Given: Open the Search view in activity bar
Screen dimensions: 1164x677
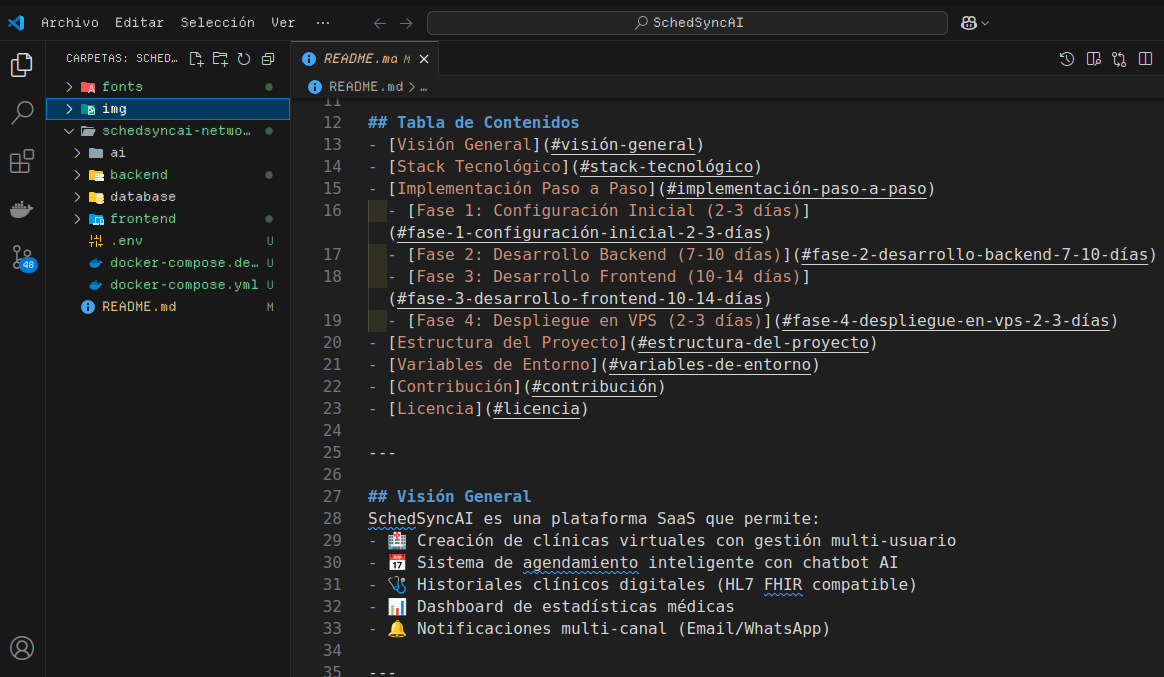Looking at the screenshot, I should 22,113.
